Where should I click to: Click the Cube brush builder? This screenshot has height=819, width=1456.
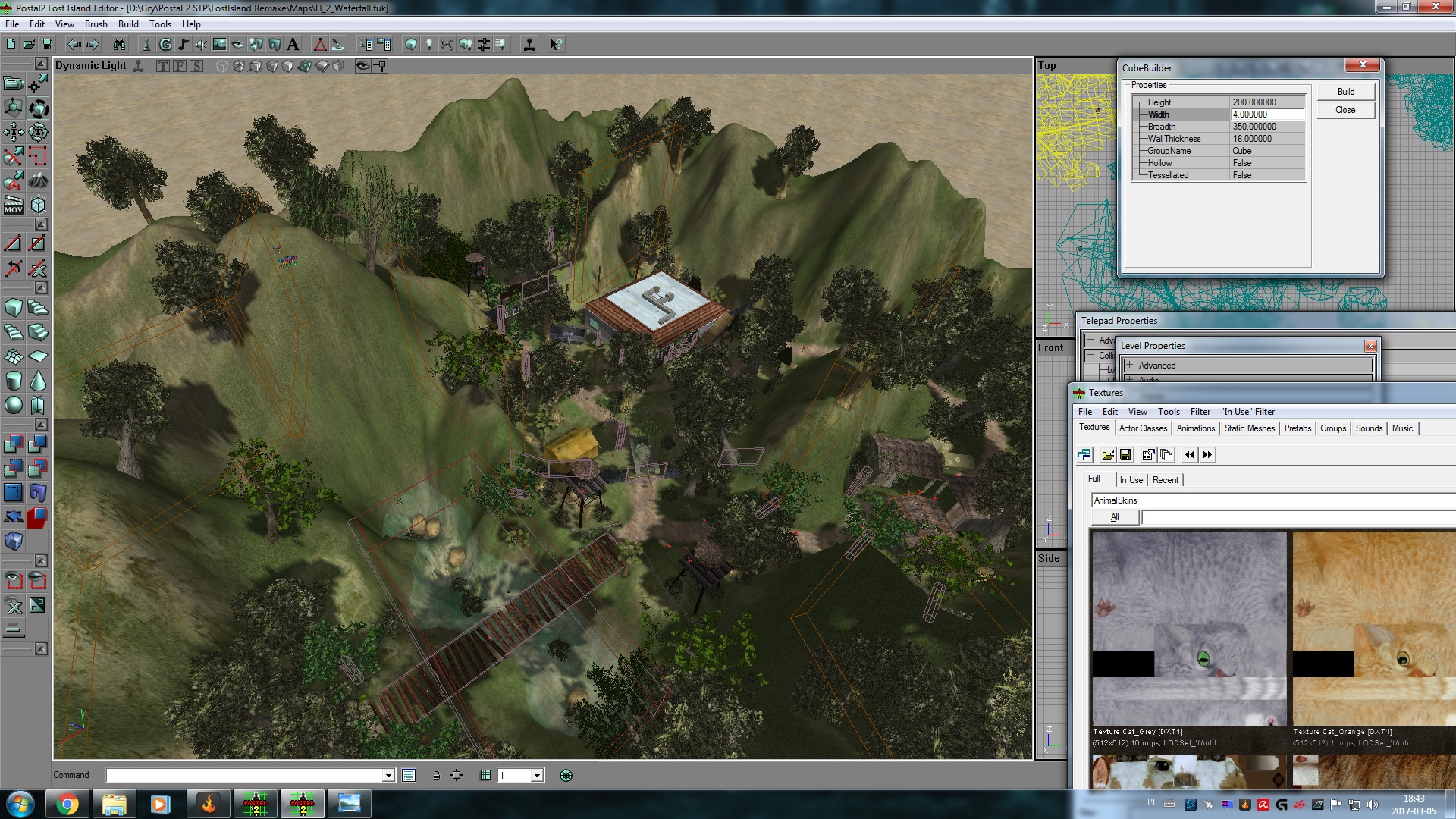pyautogui.click(x=14, y=307)
